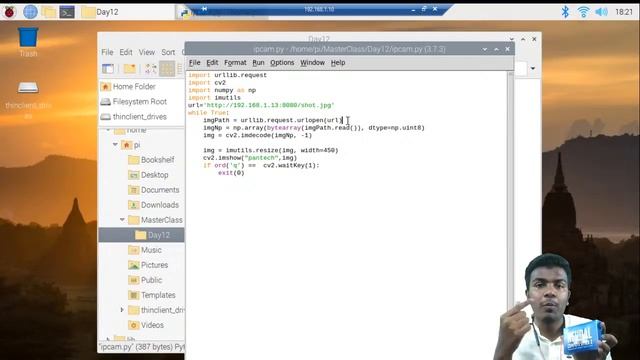Open the volume control
This screenshot has width=640, height=360.
(601, 12)
